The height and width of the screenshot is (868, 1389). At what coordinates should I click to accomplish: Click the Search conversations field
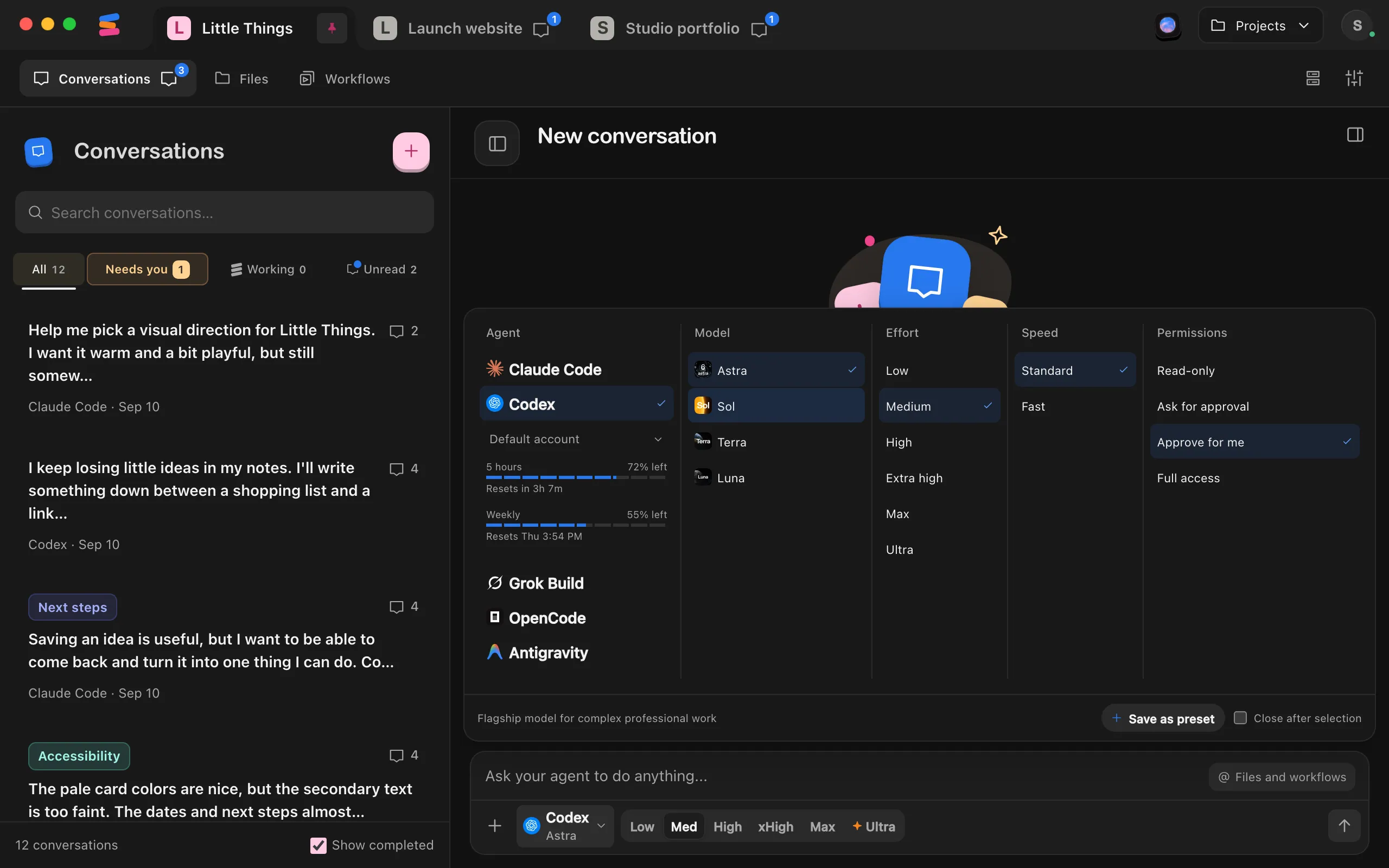(225, 213)
